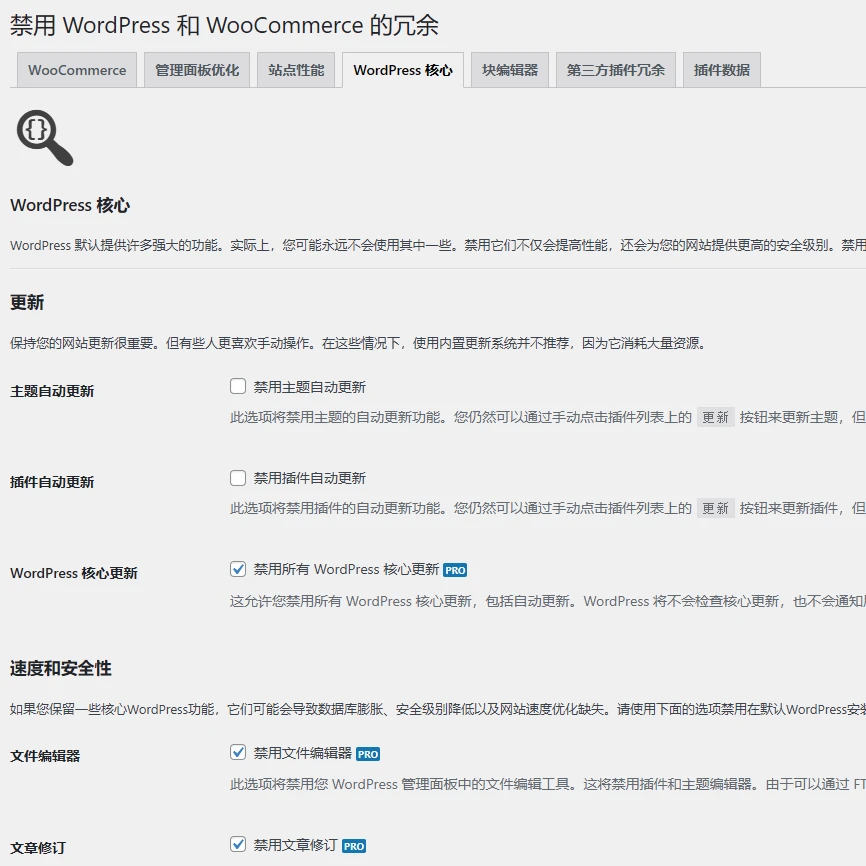Enable 禁用主题自动更新

(x=237, y=385)
